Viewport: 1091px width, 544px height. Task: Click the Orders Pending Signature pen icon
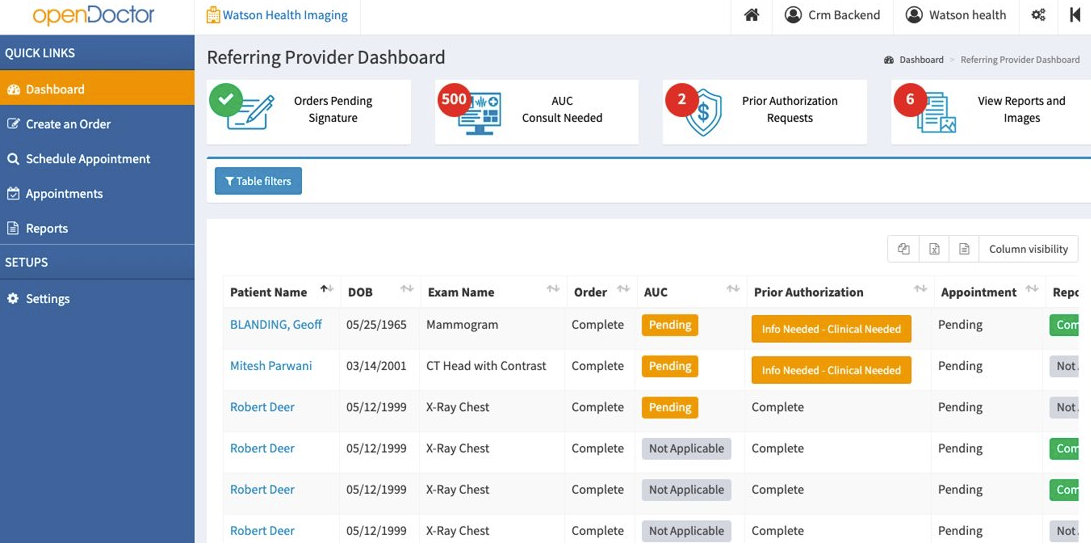(251, 113)
